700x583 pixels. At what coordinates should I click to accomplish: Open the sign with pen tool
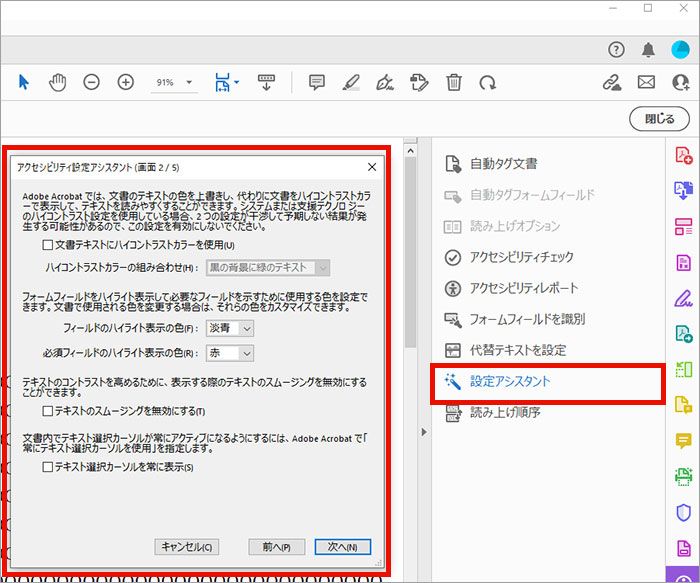point(384,83)
